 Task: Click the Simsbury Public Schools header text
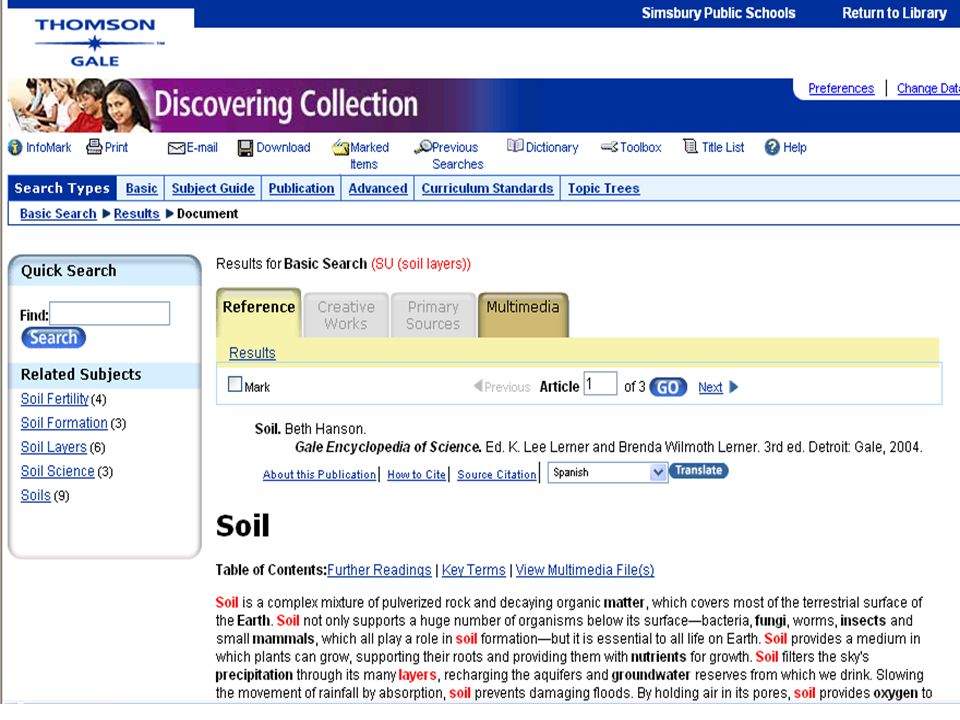(718, 13)
